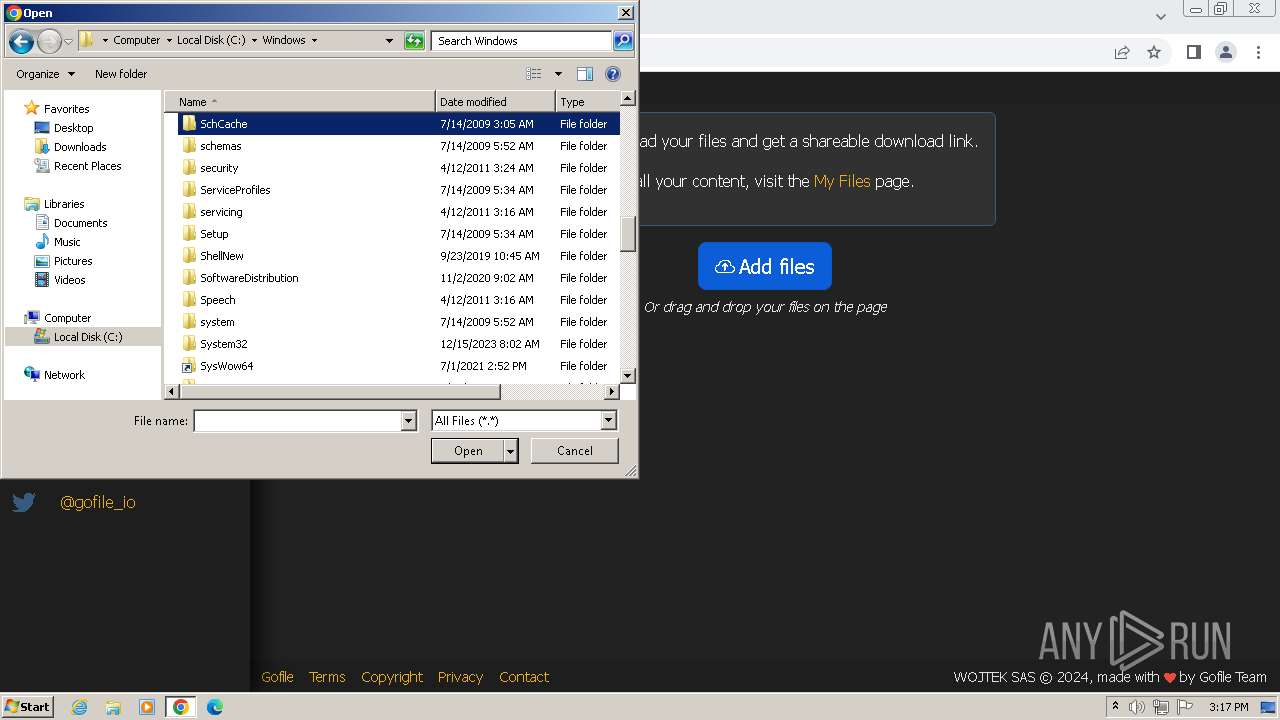
Task: Click the Add files button
Action: pyautogui.click(x=765, y=266)
